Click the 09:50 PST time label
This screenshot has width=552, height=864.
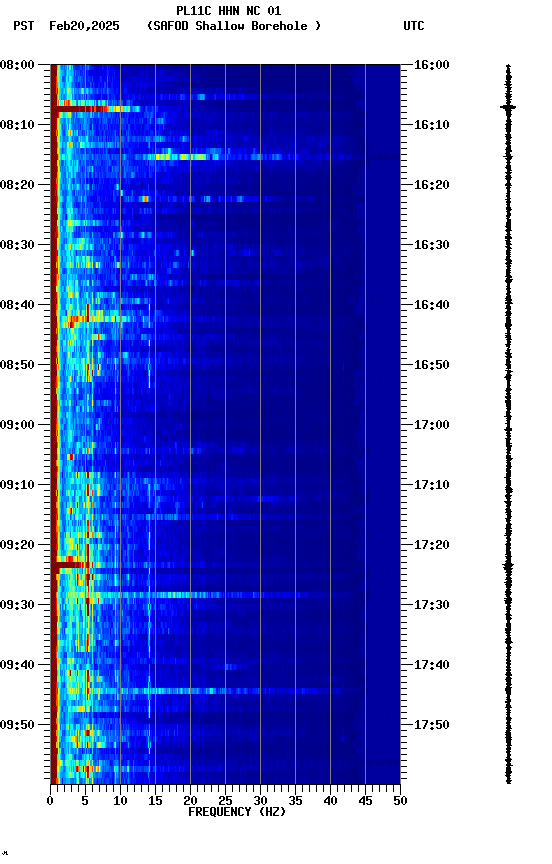(x=17, y=726)
